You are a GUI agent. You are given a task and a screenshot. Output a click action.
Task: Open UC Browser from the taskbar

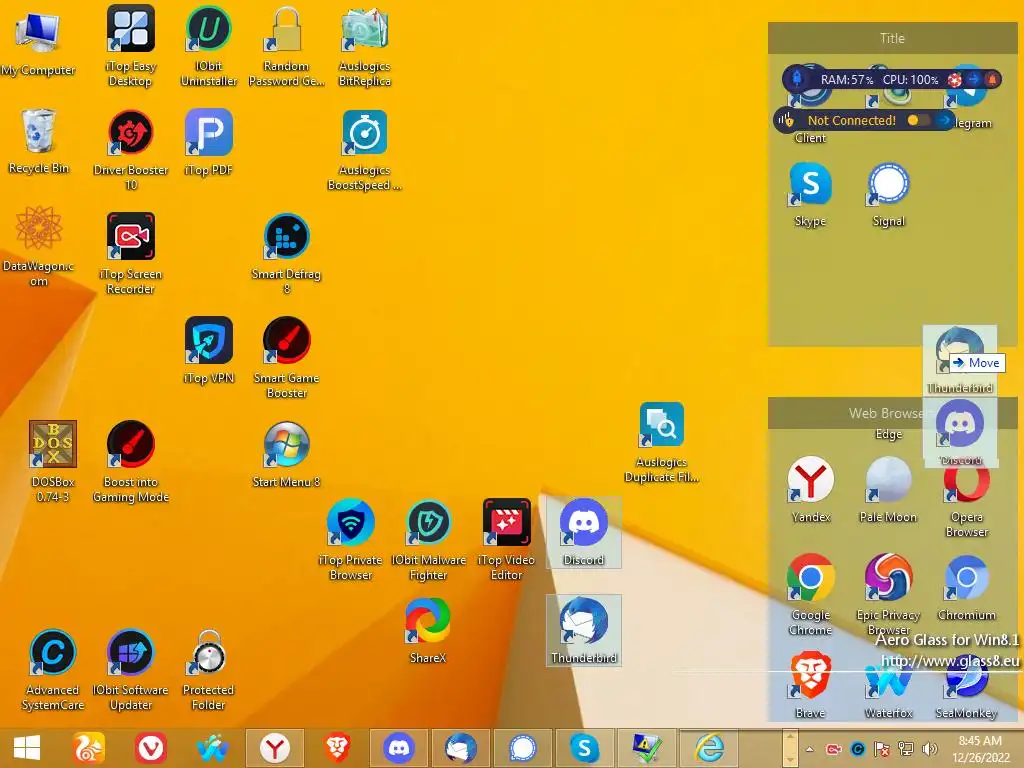(x=89, y=748)
